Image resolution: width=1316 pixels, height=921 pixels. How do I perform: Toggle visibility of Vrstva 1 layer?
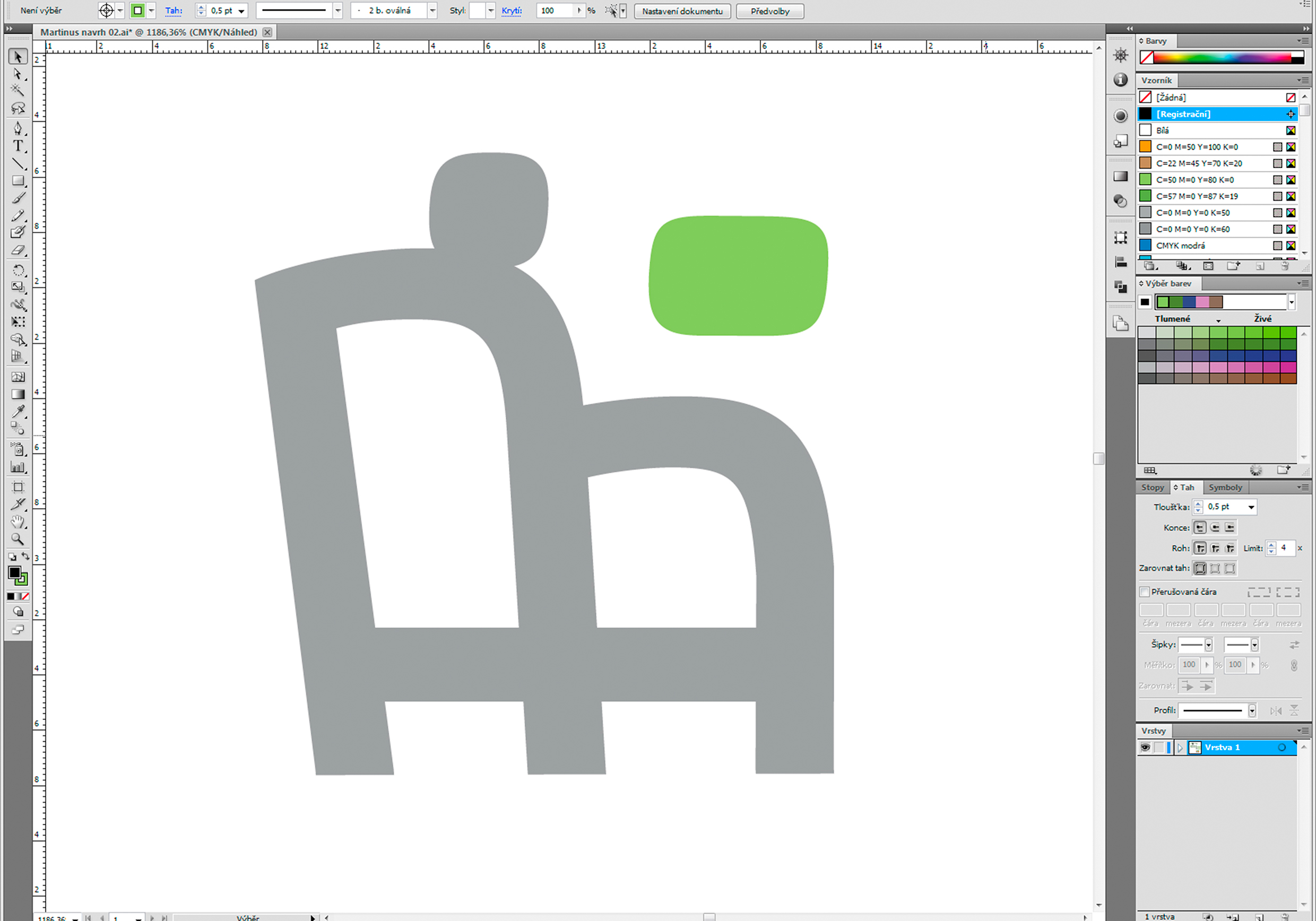pos(1145,748)
